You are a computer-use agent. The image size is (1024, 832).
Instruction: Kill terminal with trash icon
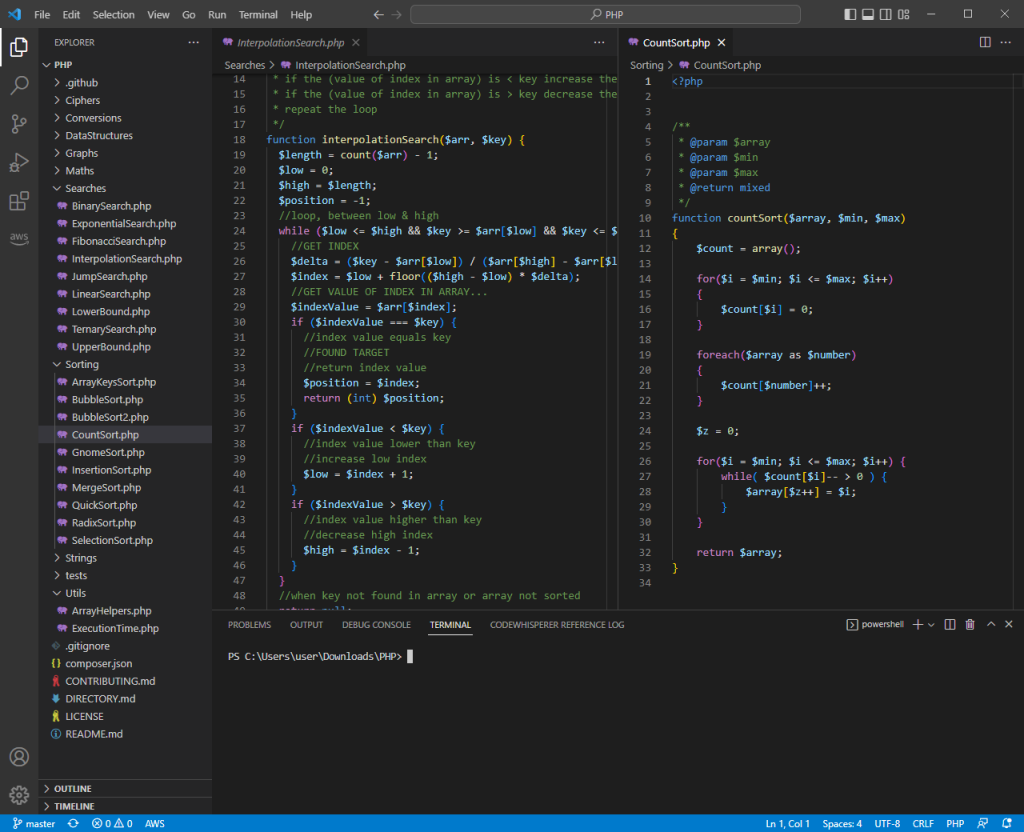[x=970, y=624]
